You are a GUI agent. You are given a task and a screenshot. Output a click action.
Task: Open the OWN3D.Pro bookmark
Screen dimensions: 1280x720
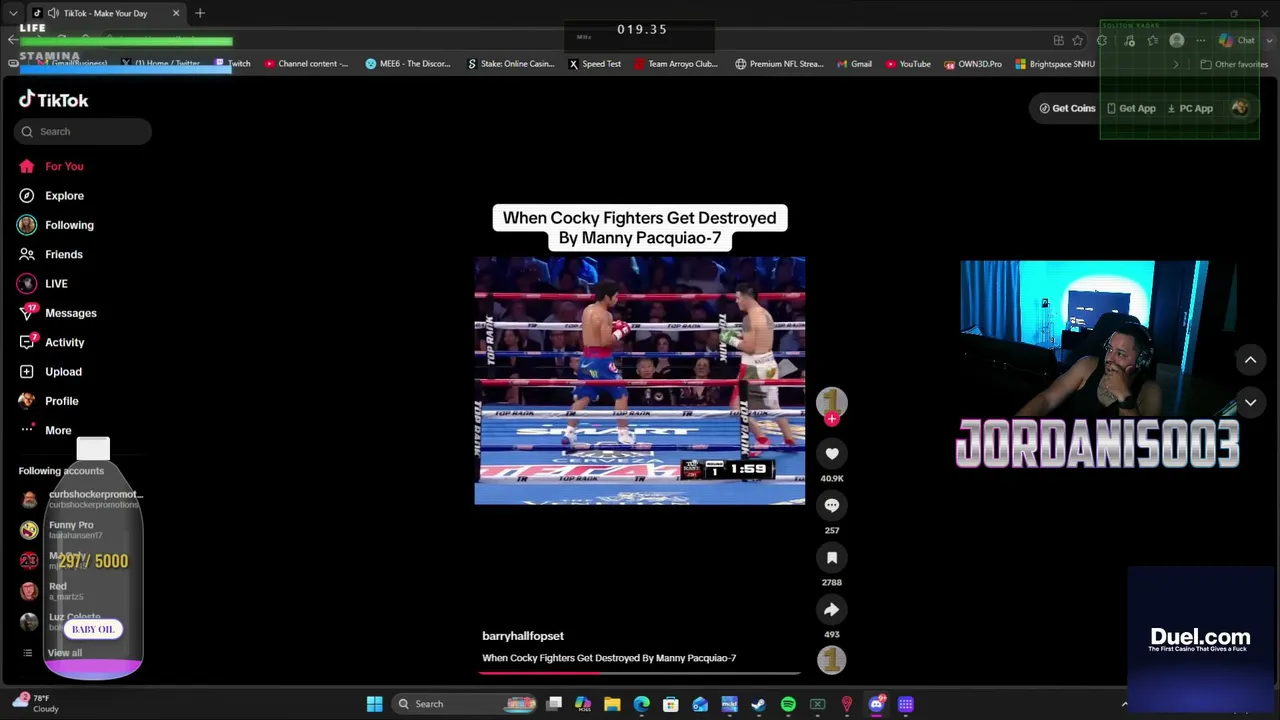click(x=973, y=64)
